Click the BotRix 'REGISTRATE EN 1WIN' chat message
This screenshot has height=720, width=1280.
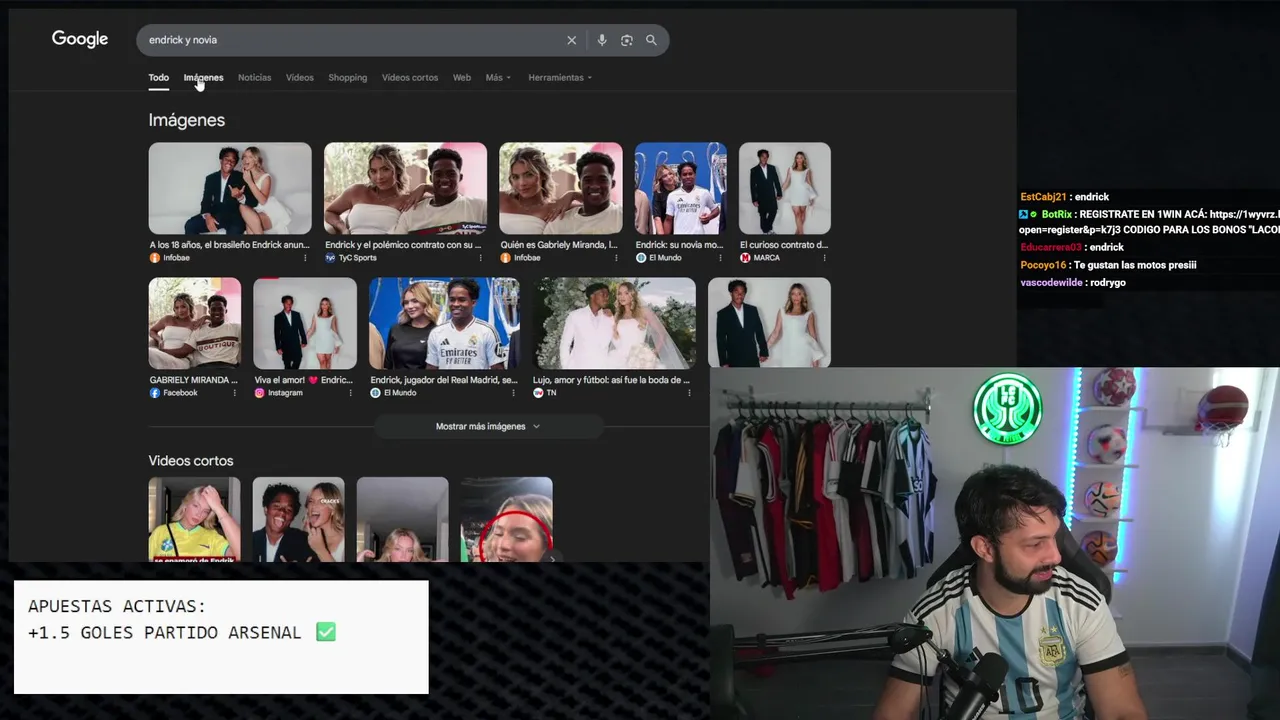click(1149, 222)
